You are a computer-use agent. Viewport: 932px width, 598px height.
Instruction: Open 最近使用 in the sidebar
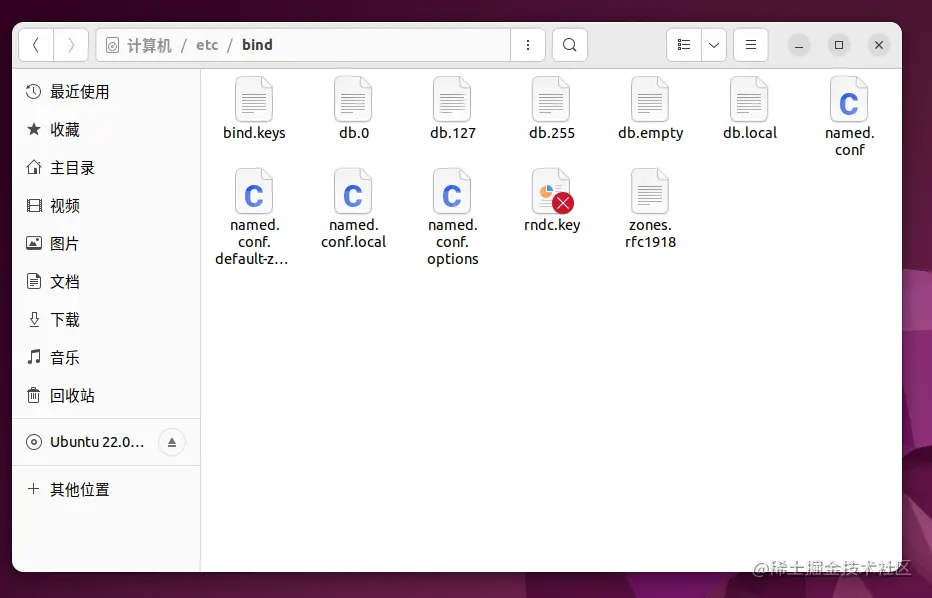point(106,92)
